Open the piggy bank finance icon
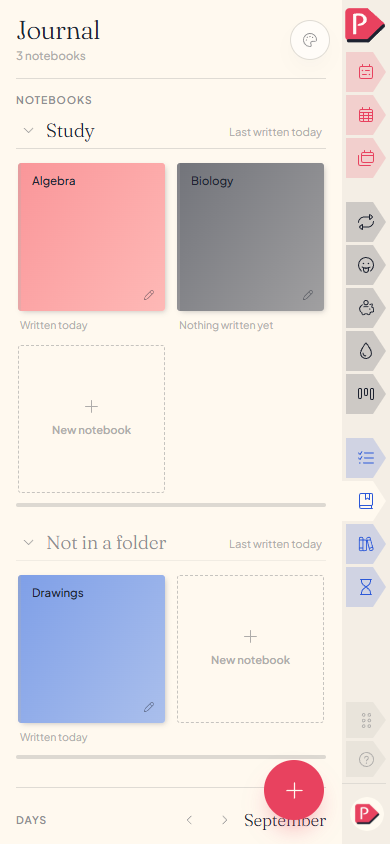This screenshot has height=844, width=390. pyautogui.click(x=365, y=308)
